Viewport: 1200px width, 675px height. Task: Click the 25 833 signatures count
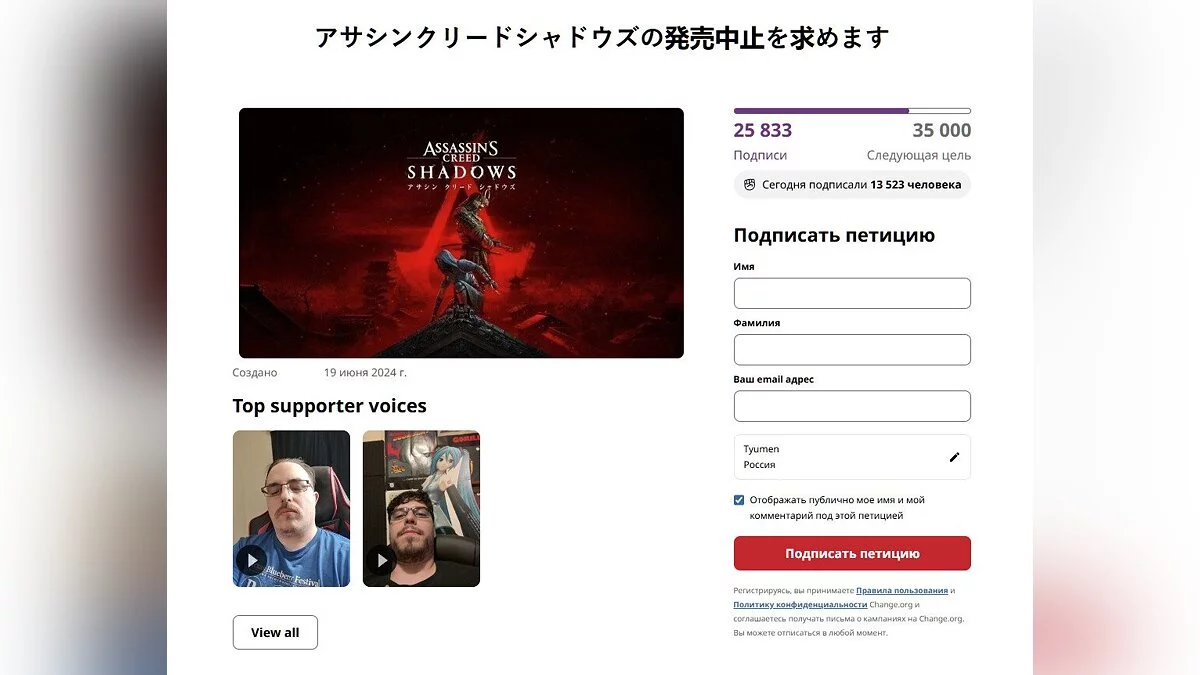(x=763, y=130)
